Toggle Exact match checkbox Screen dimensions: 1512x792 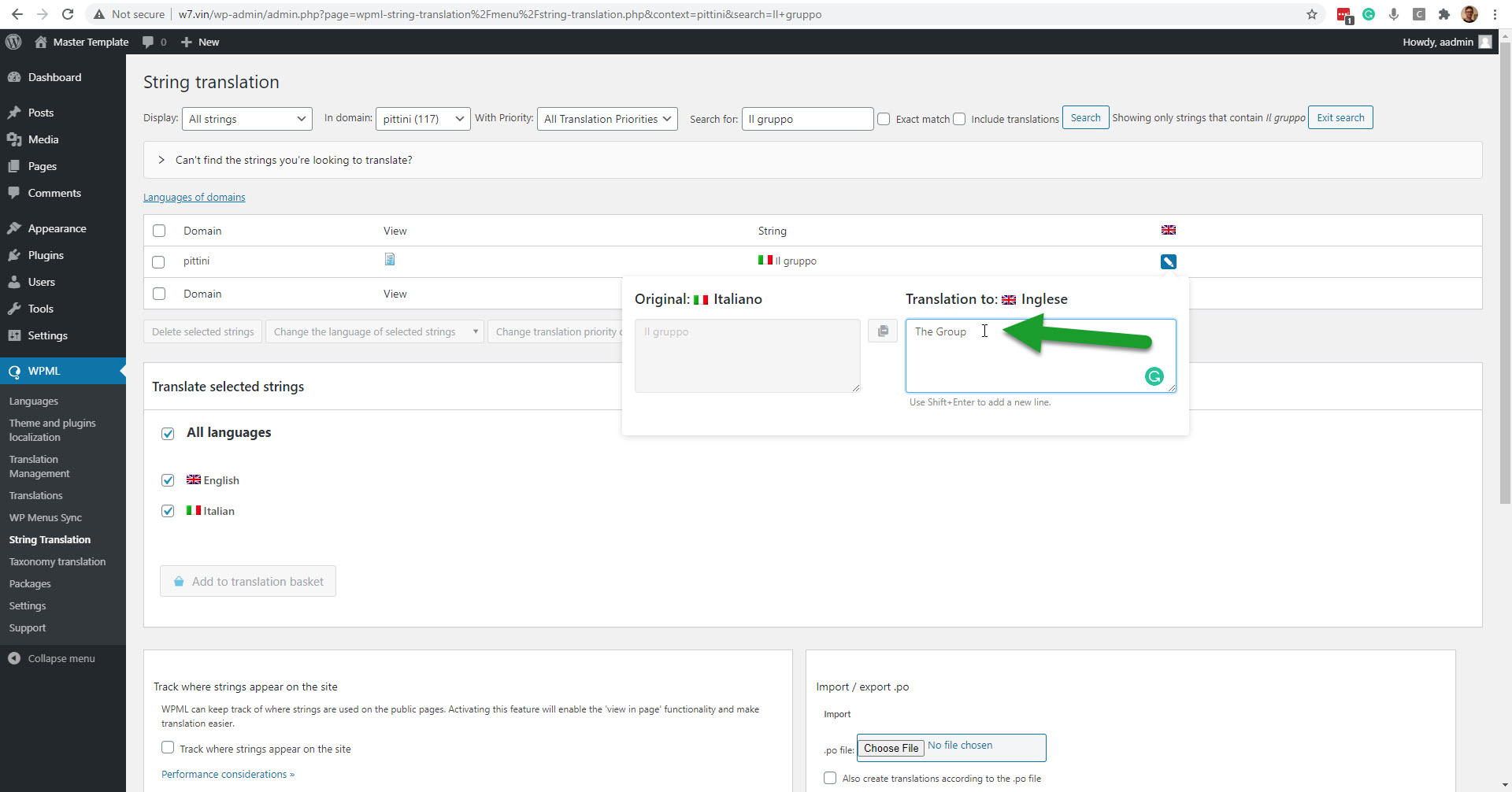pos(884,119)
